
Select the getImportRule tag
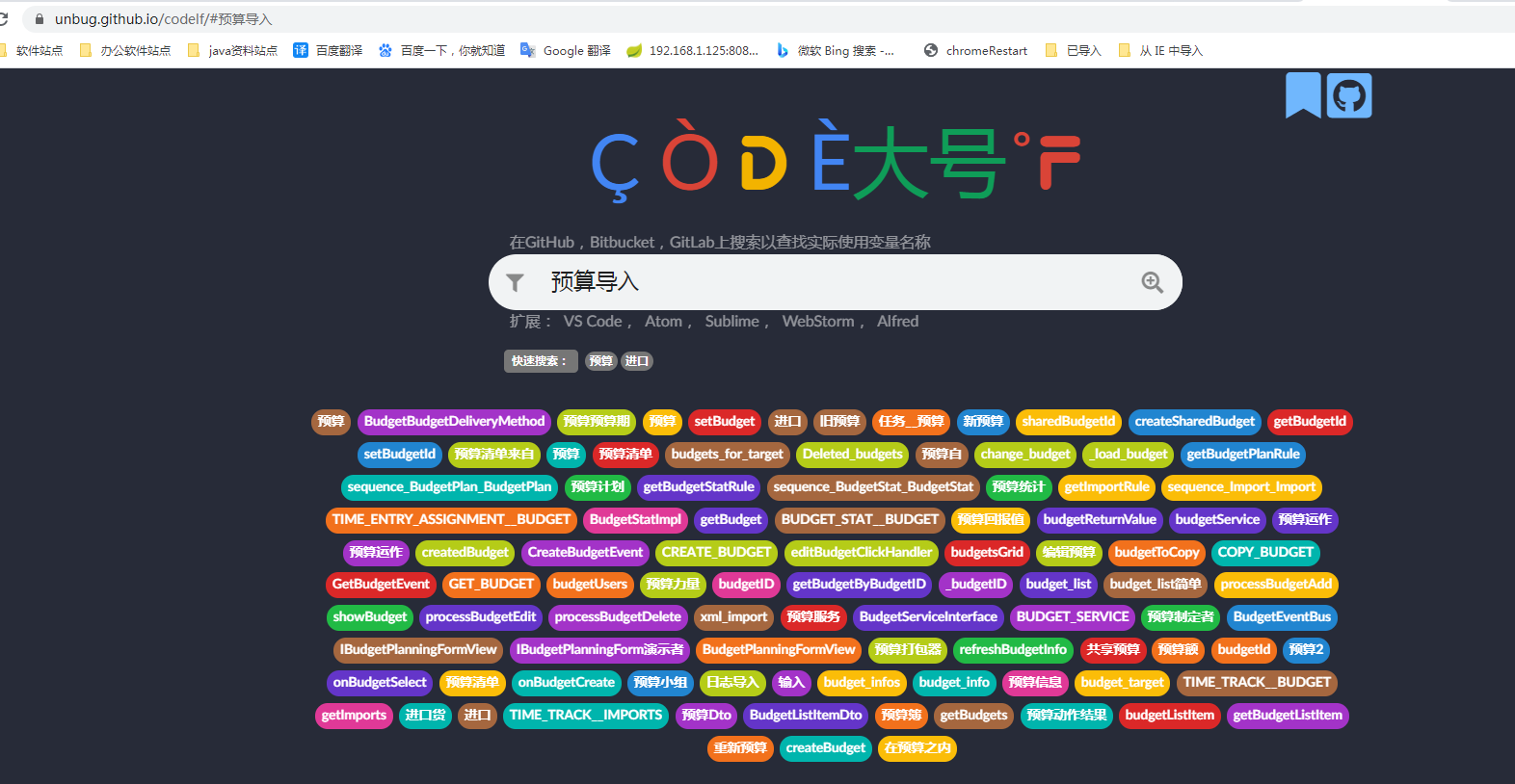point(1107,487)
